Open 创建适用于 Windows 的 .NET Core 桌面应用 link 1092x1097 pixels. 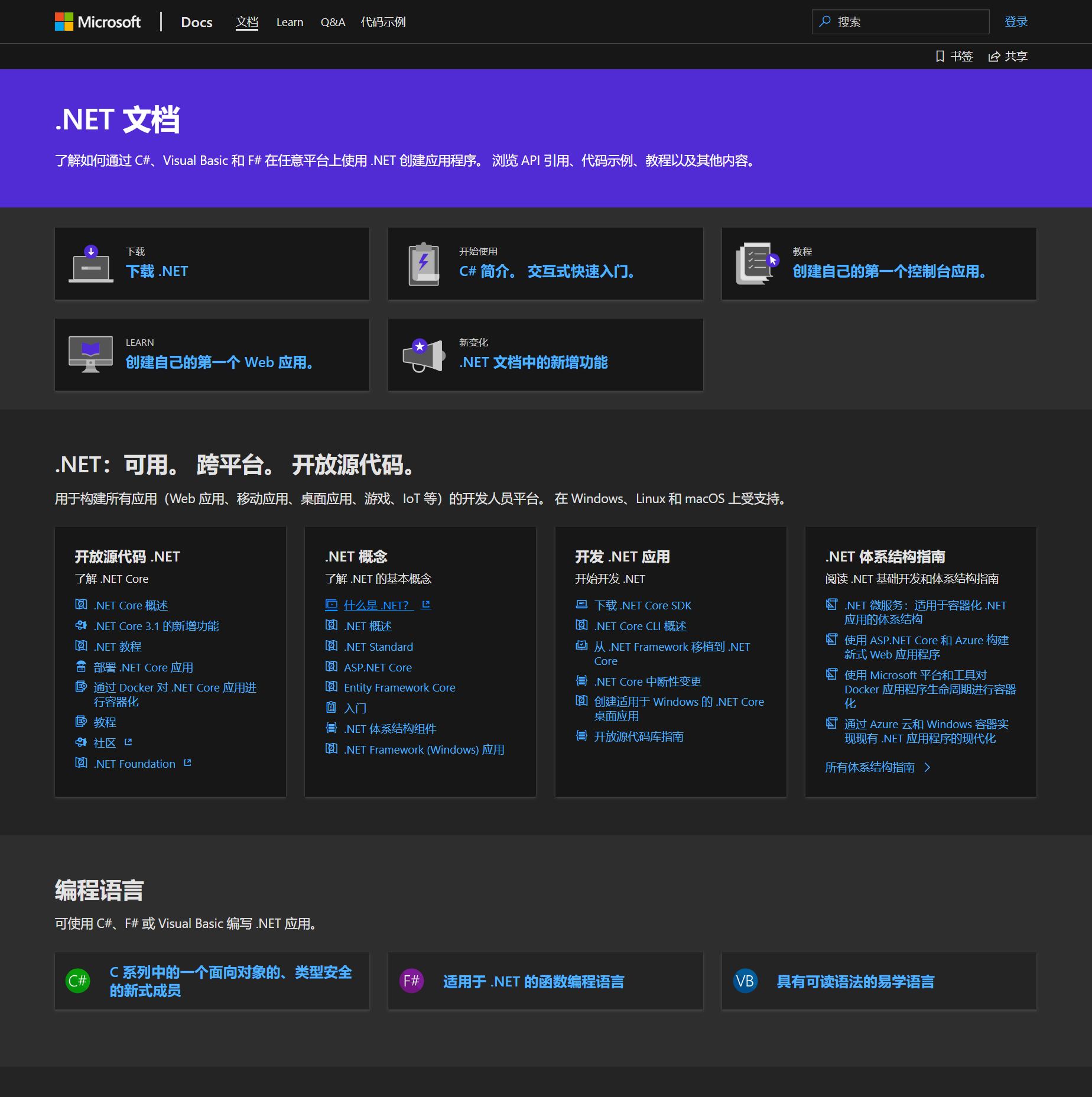pos(679,709)
